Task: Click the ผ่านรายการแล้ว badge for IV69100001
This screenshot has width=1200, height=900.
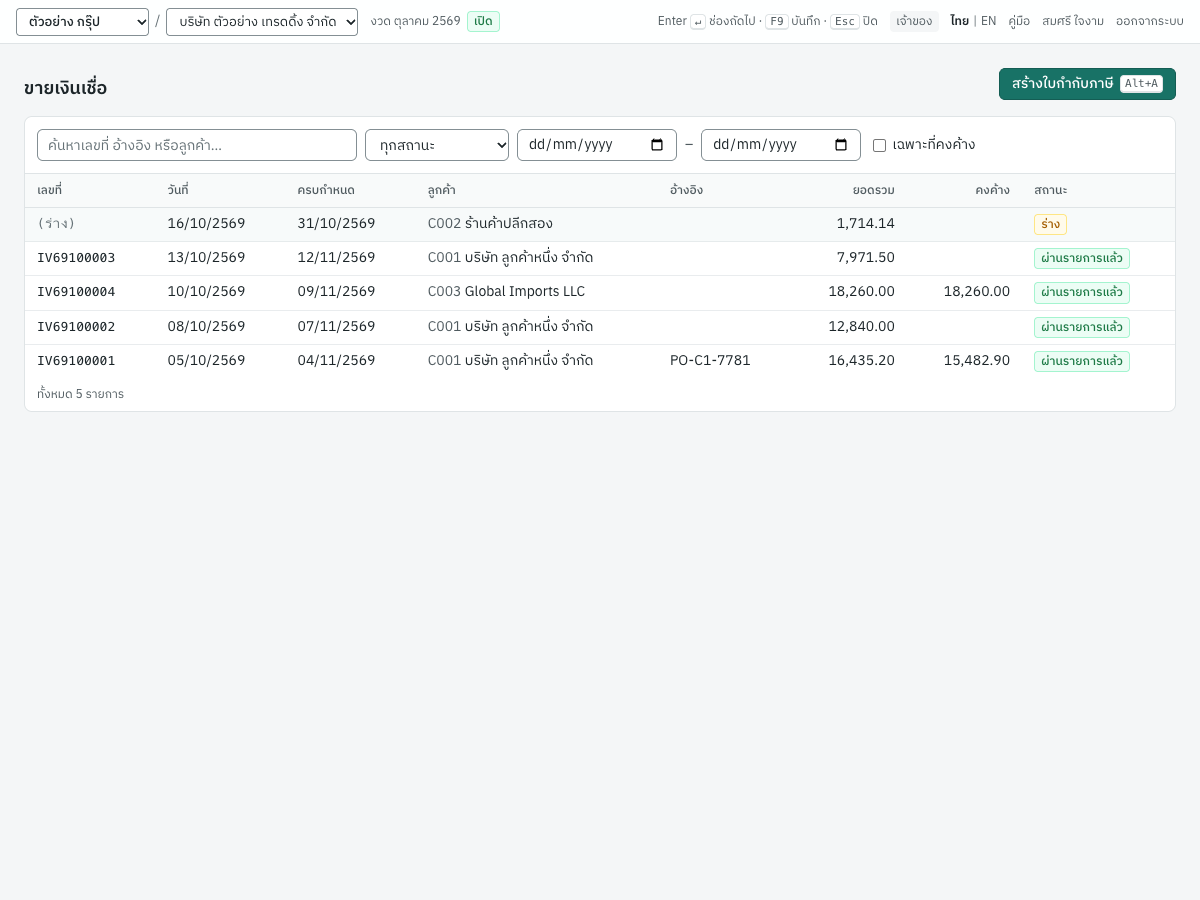Action: click(x=1082, y=361)
